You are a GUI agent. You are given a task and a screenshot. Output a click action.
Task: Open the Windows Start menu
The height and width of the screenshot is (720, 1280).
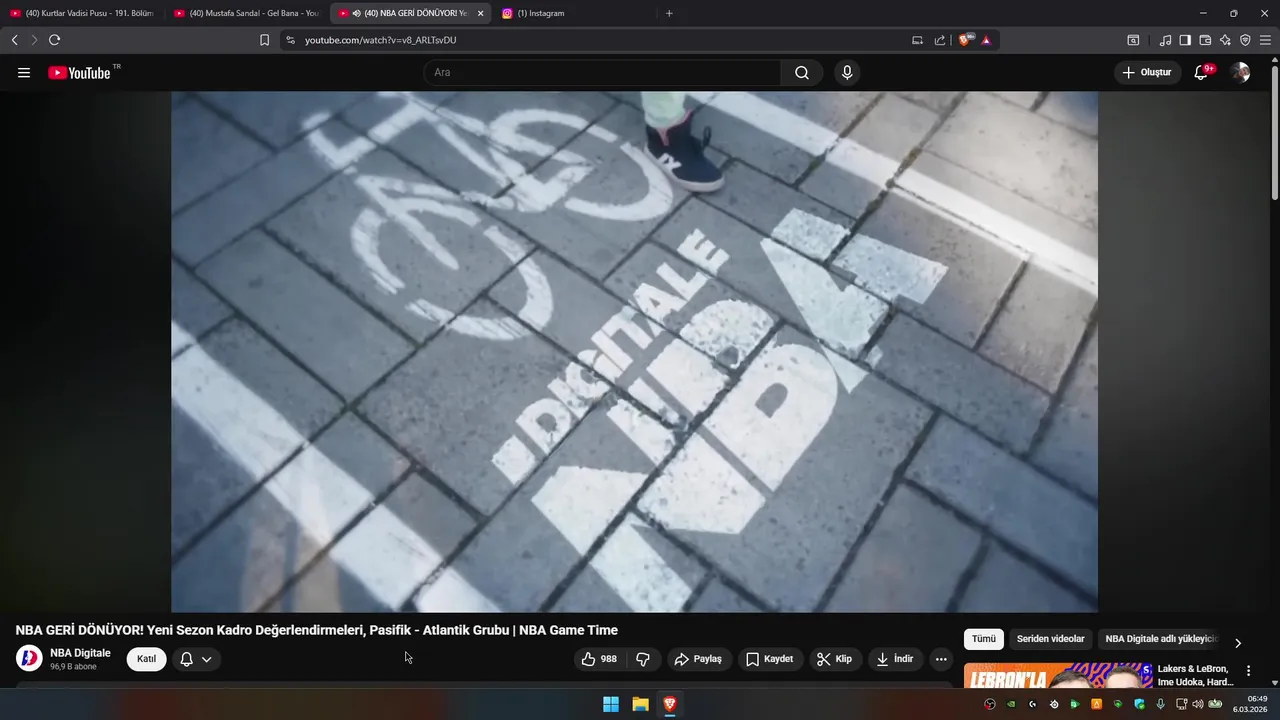pyautogui.click(x=611, y=705)
